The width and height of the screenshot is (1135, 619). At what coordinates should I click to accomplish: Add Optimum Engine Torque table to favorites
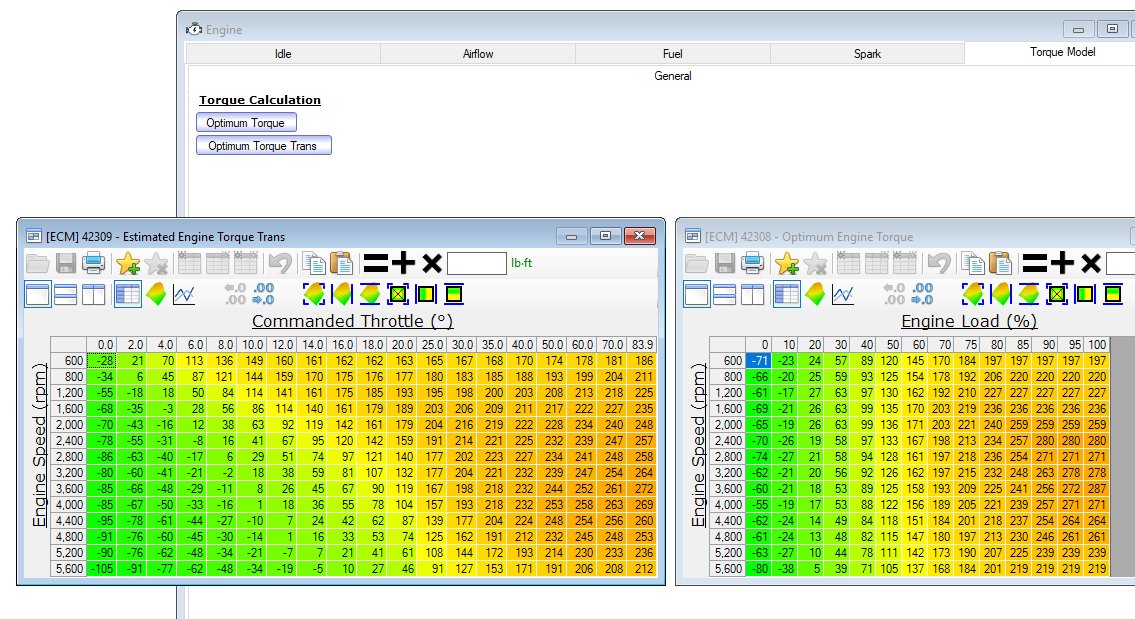(787, 263)
